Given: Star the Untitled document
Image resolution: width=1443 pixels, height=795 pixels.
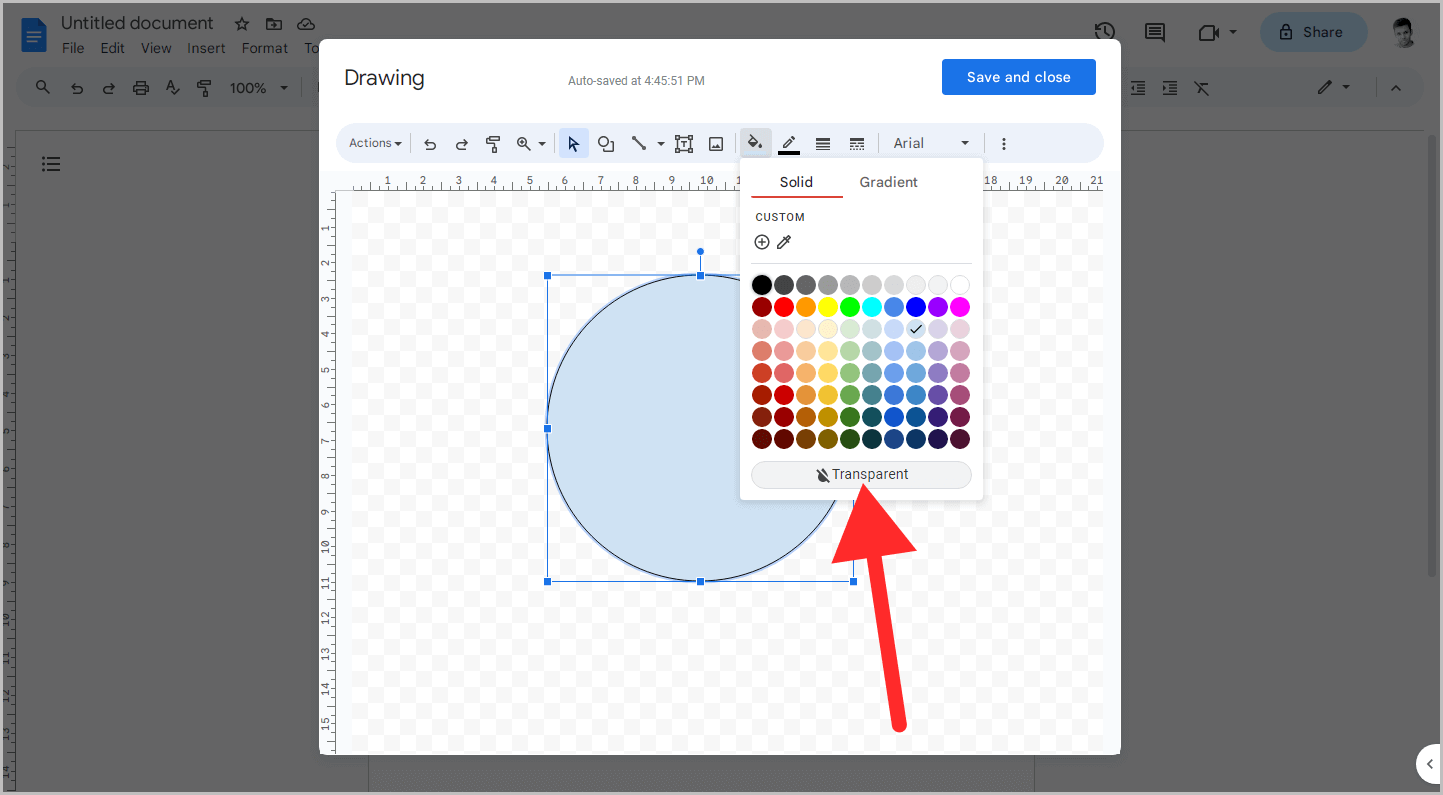Looking at the screenshot, I should coord(240,23).
